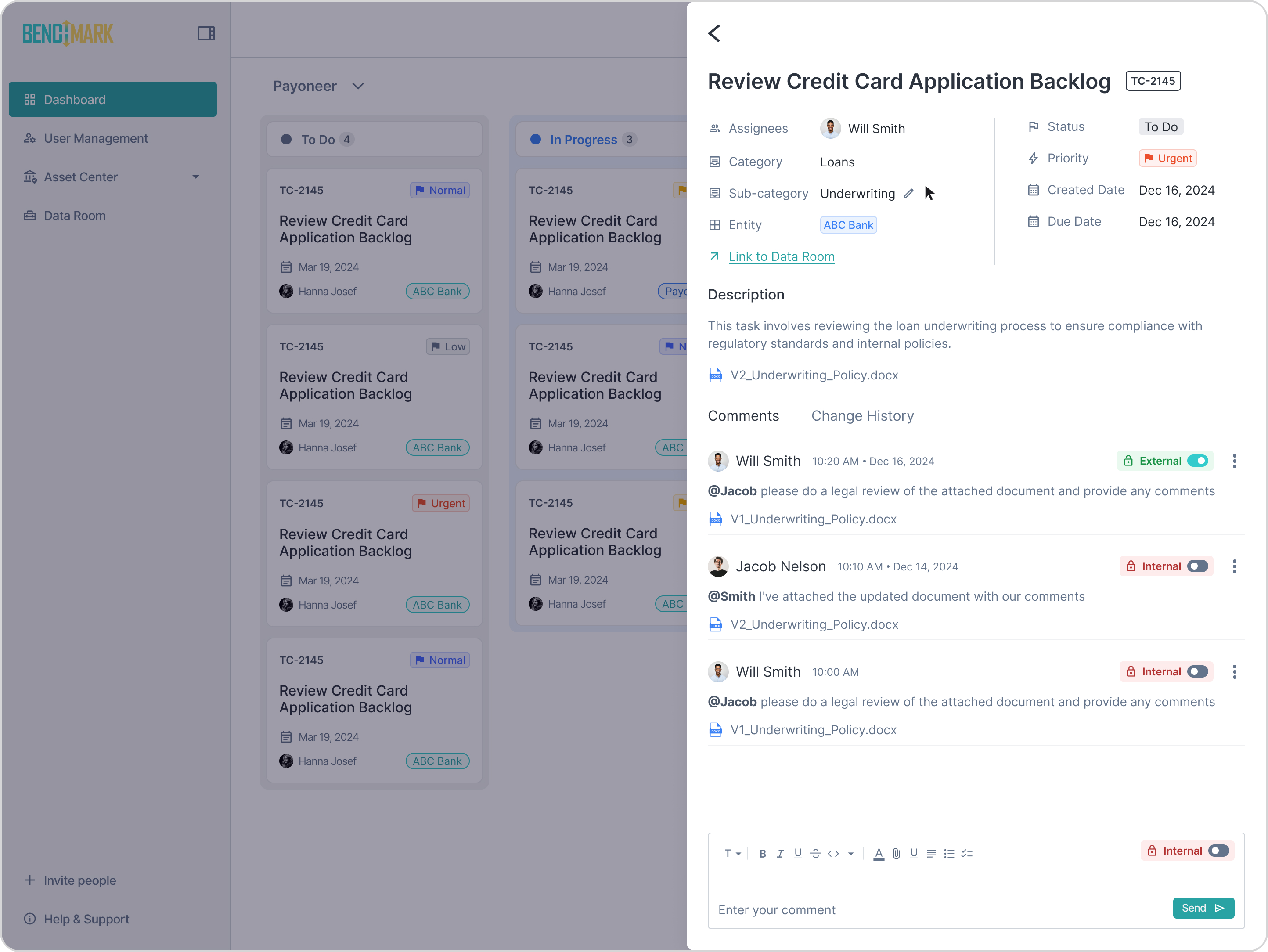
Task: Change the Urgent priority badge in details
Action: (x=1168, y=159)
